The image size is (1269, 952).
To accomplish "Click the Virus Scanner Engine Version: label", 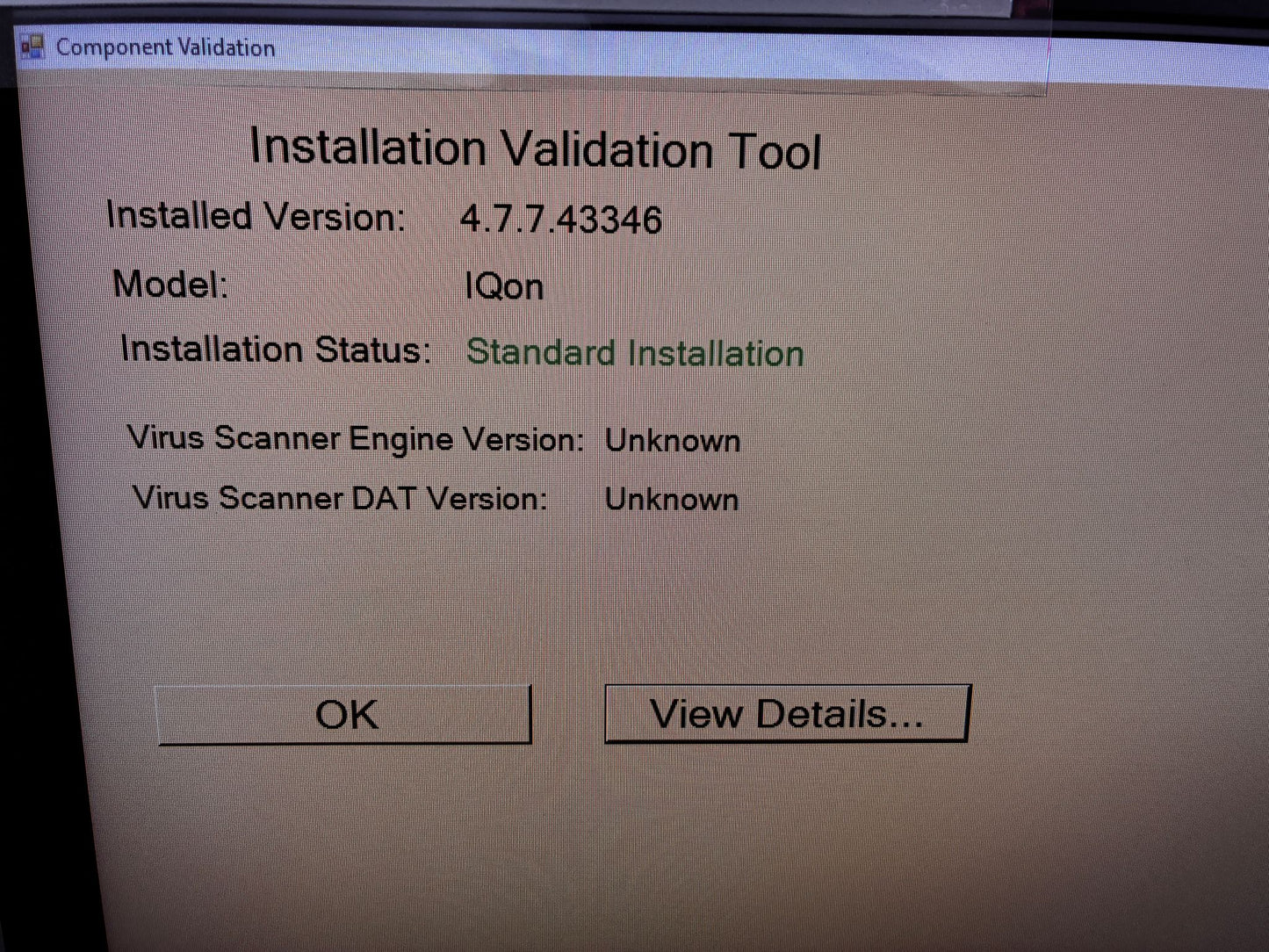I will pos(355,438).
